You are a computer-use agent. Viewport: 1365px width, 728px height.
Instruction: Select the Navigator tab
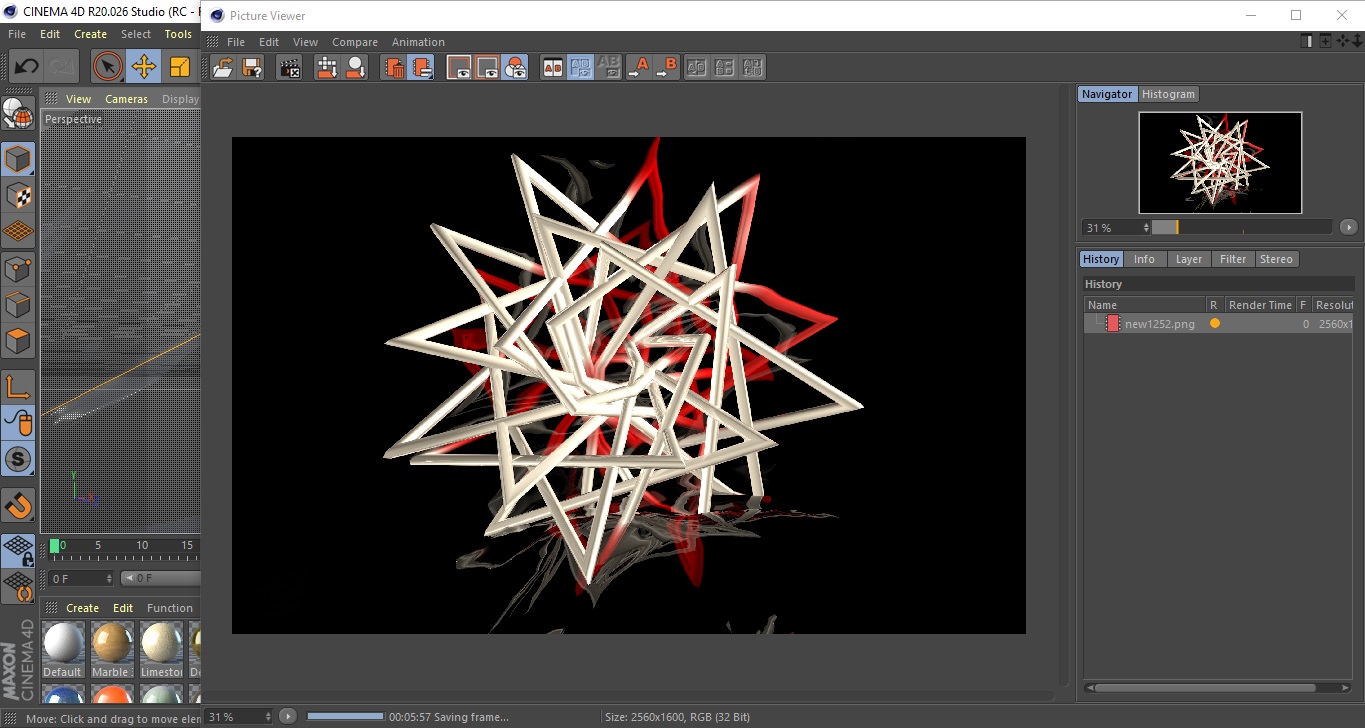point(1107,94)
